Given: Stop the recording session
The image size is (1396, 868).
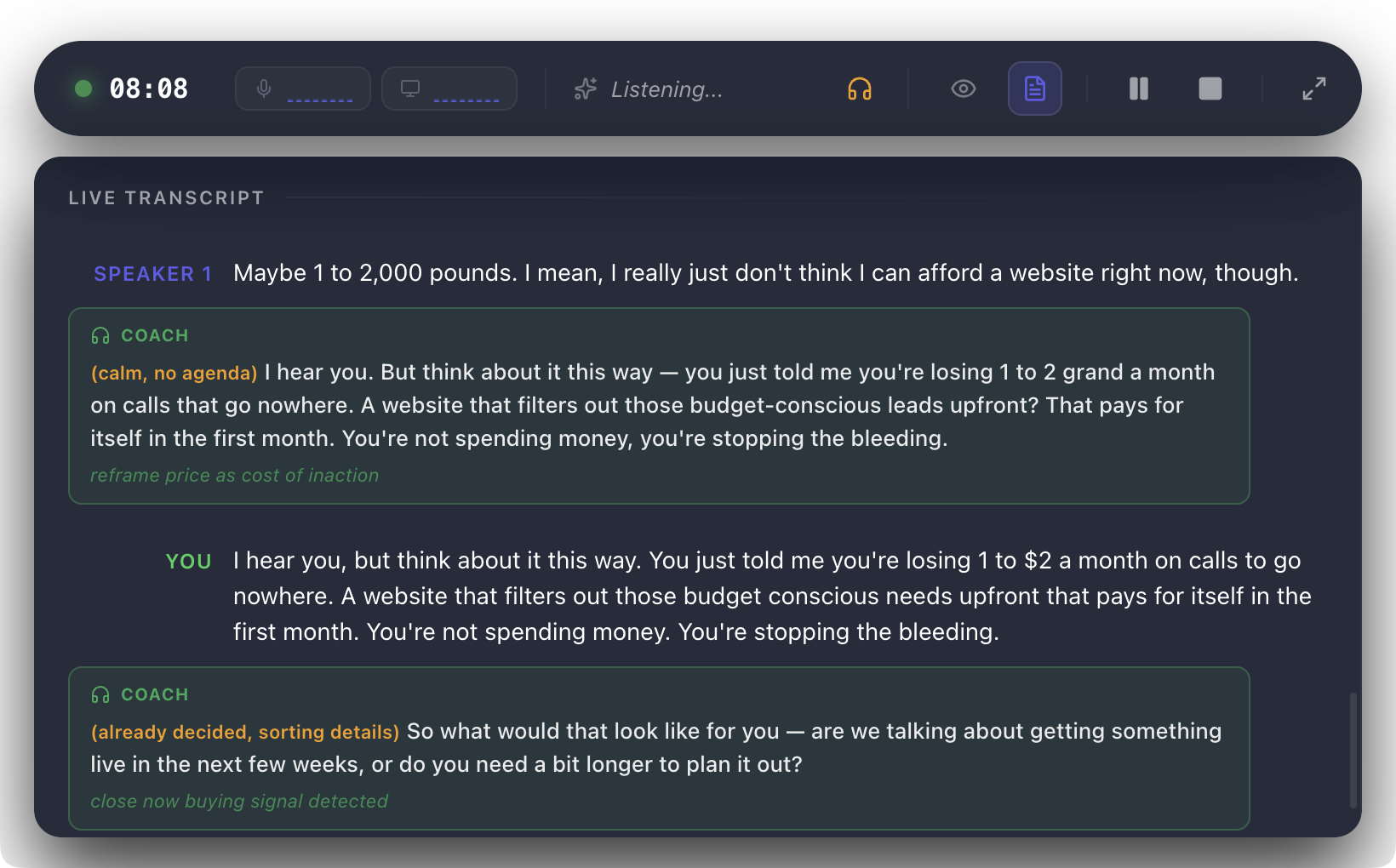Looking at the screenshot, I should (x=1210, y=89).
